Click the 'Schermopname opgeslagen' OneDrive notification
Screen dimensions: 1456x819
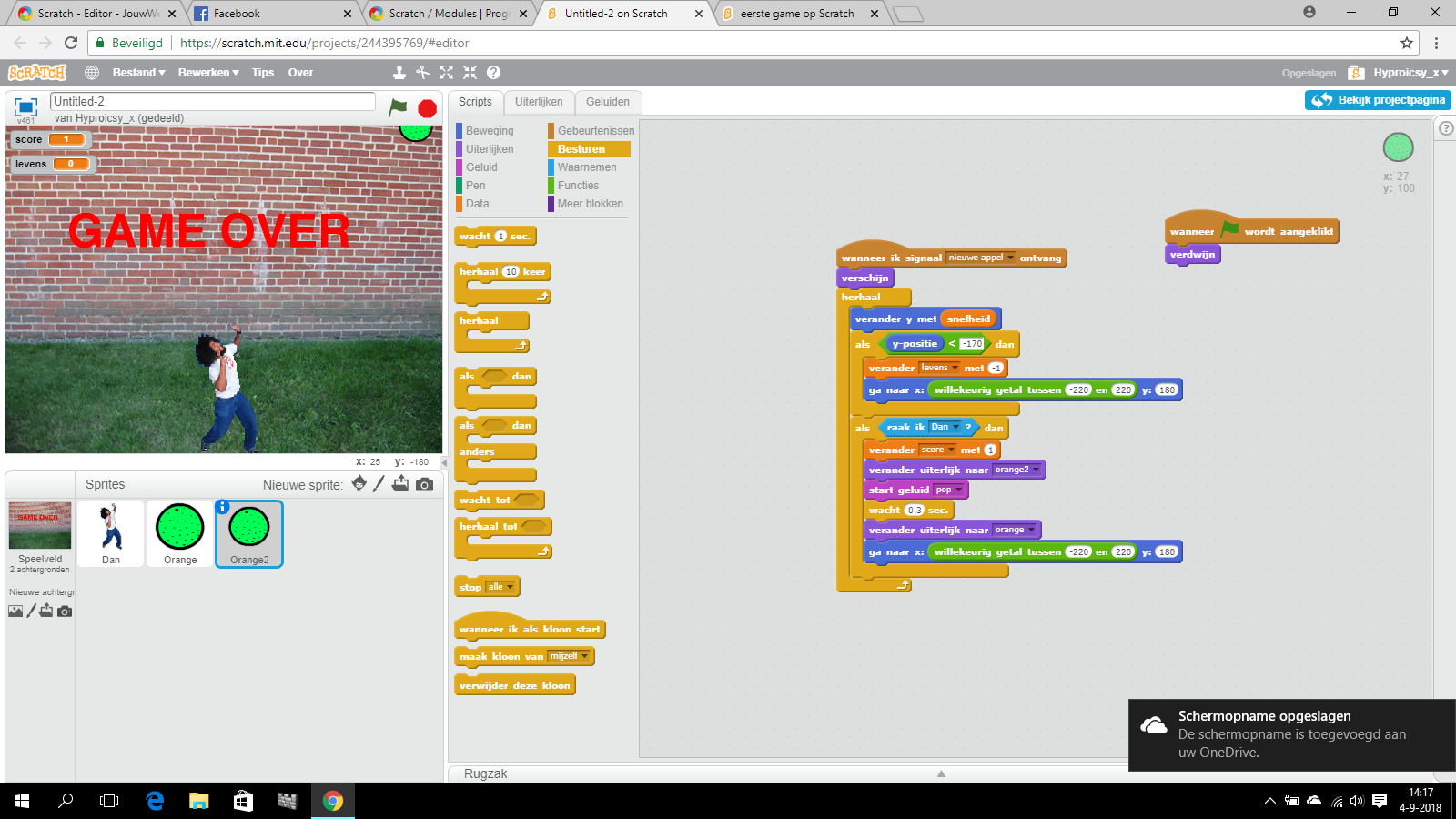[1292, 735]
